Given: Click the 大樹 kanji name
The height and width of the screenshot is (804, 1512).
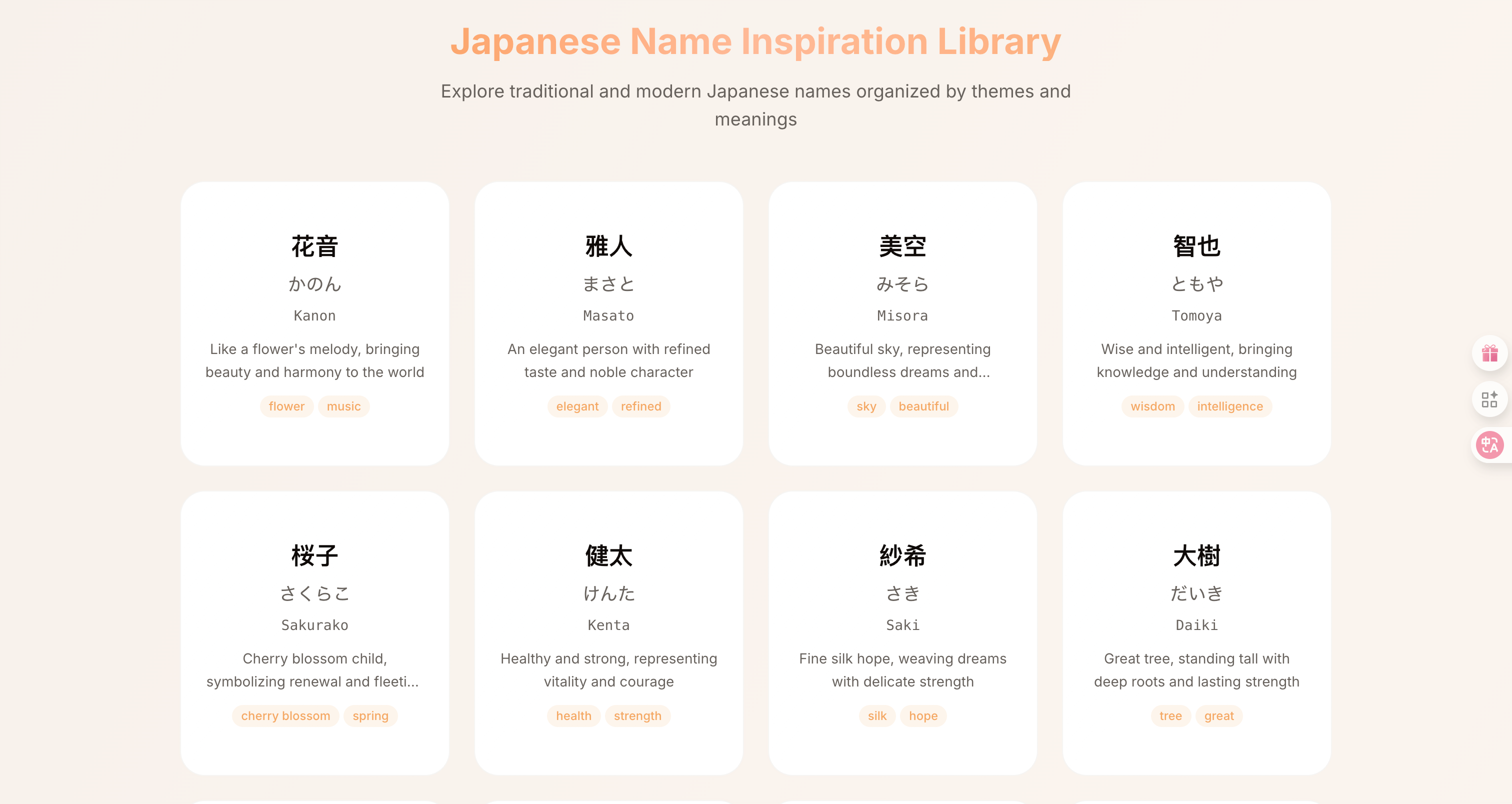Looking at the screenshot, I should [1197, 555].
